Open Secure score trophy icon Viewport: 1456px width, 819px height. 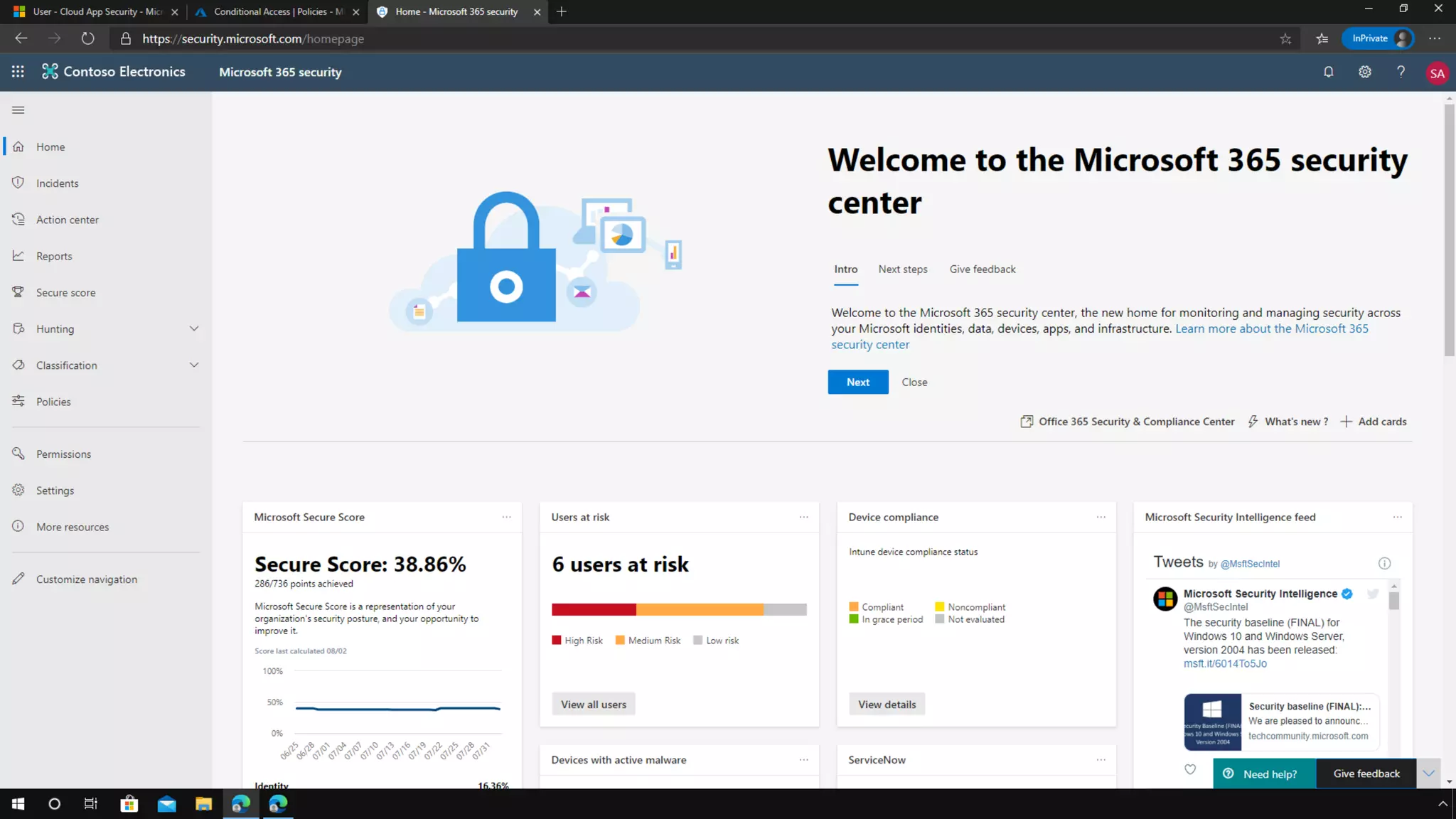click(18, 292)
